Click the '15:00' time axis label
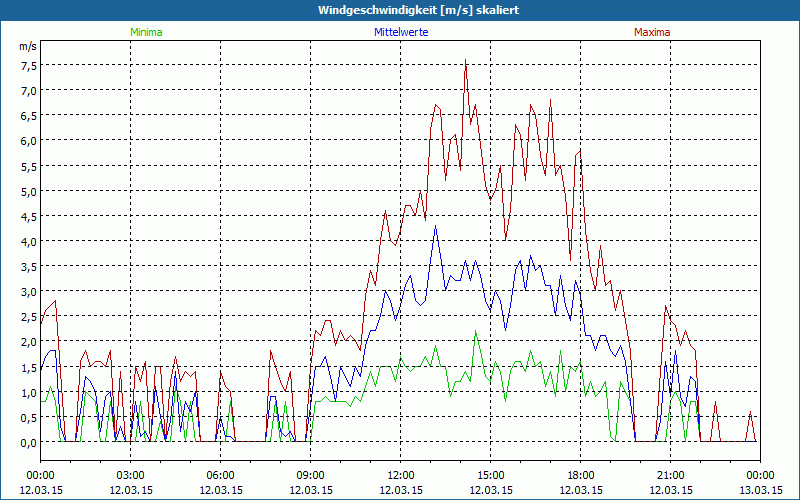 click(x=491, y=476)
